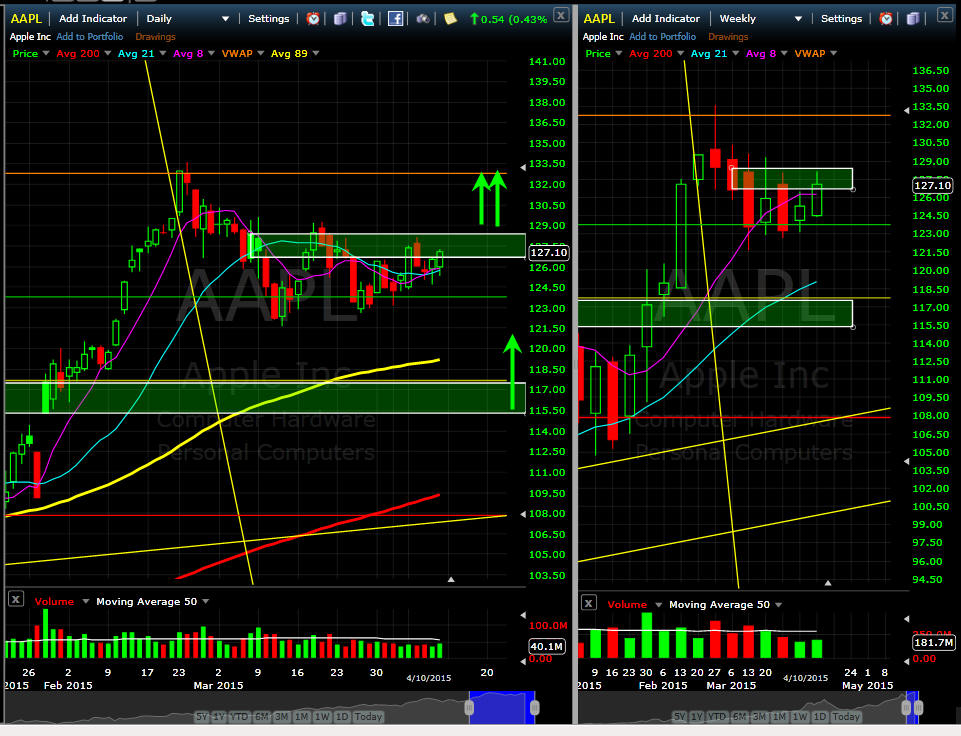The image size is (961, 736).
Task: Expand Avg 200 options arrow in Daily chart
Action: pos(108,53)
